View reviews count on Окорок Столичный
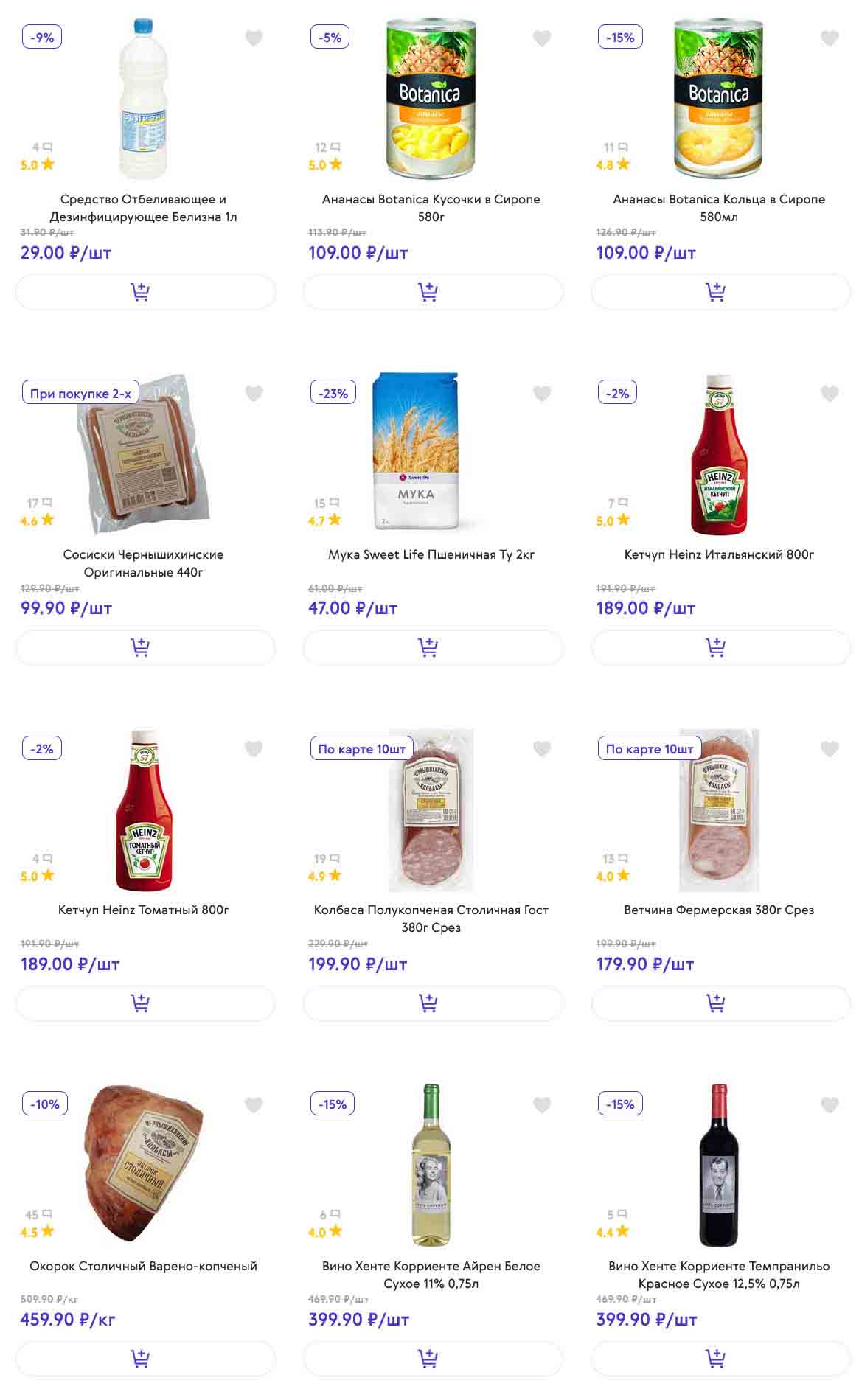This screenshot has width=859, height=1400. pyautogui.click(x=38, y=1214)
